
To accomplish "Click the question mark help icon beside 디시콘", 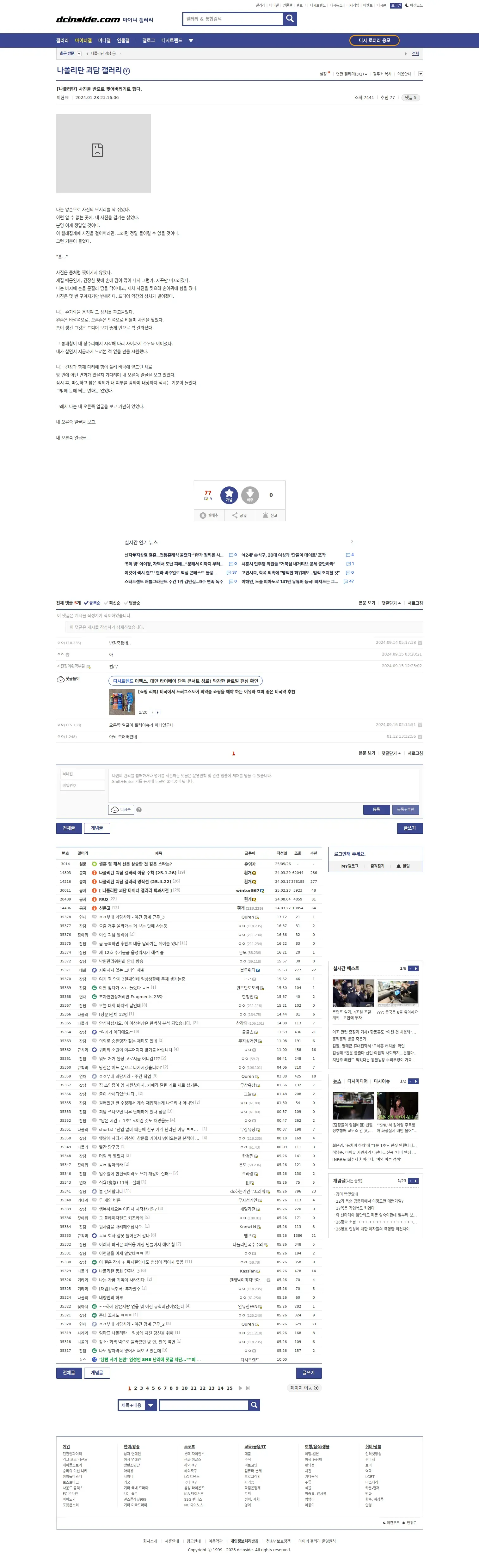I will pyautogui.click(x=139, y=809).
